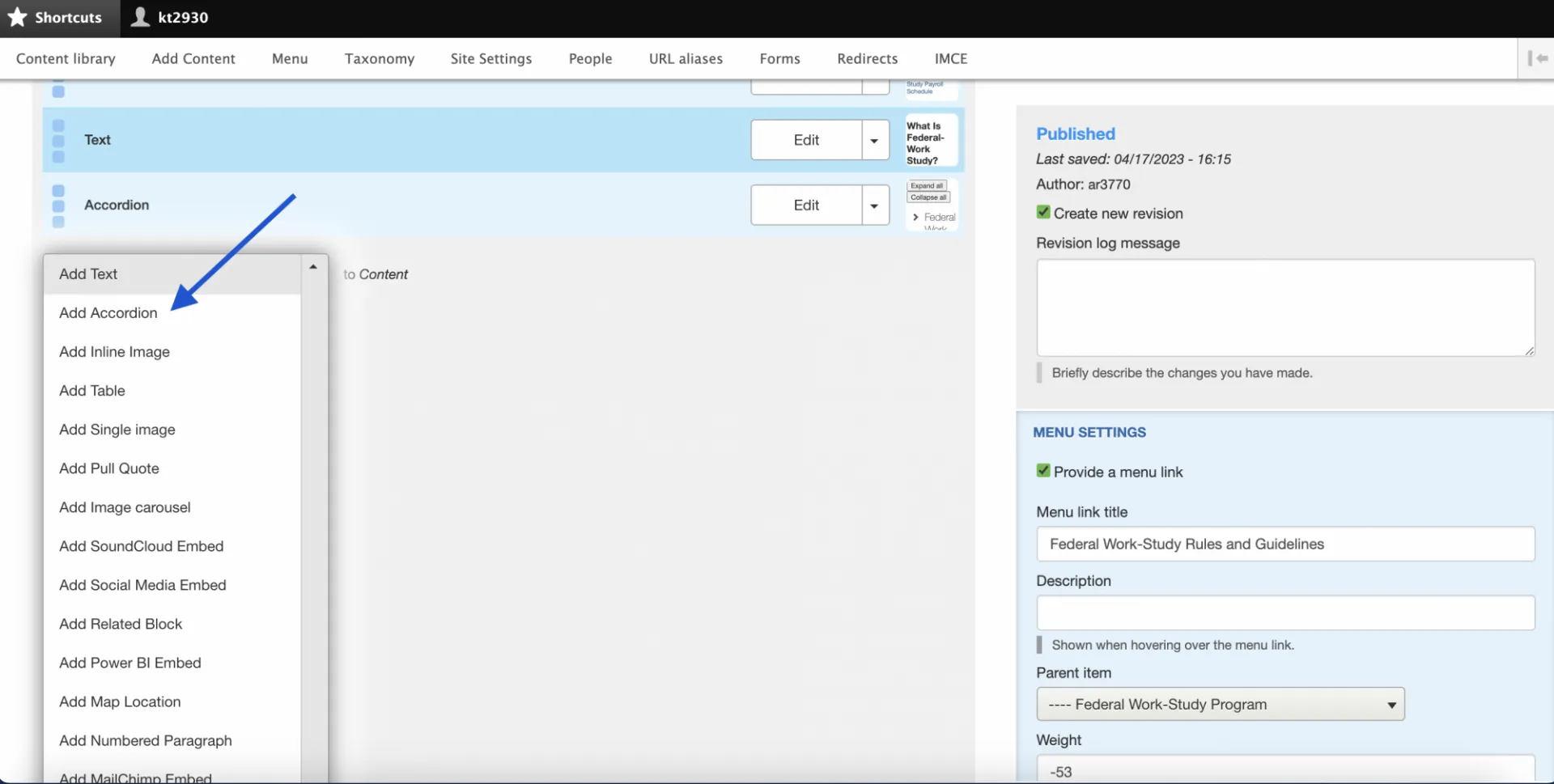
Task: Pick Add Map Location option
Action: click(x=172, y=701)
